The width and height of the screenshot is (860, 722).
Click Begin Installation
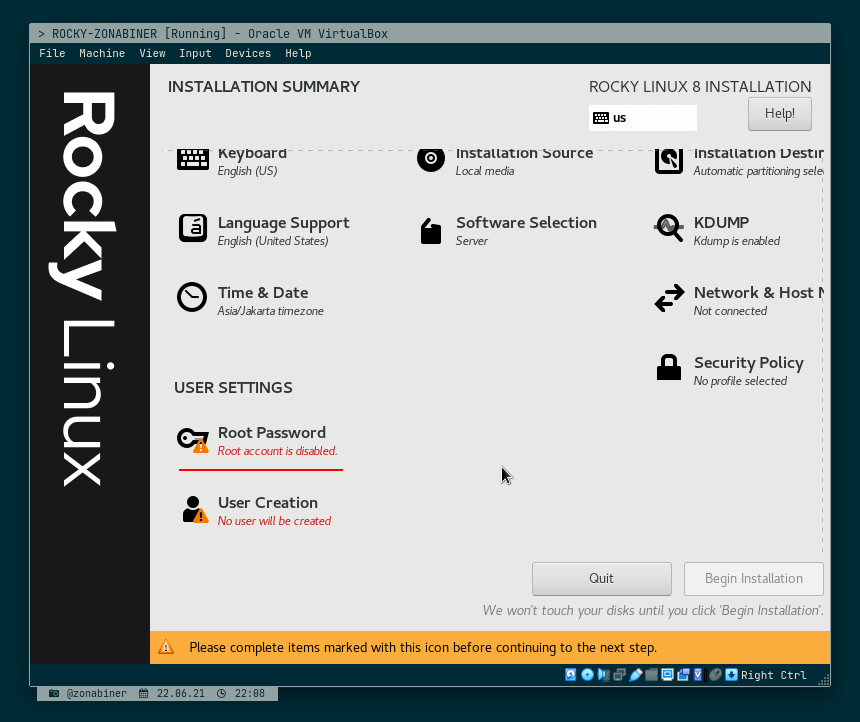(753, 578)
